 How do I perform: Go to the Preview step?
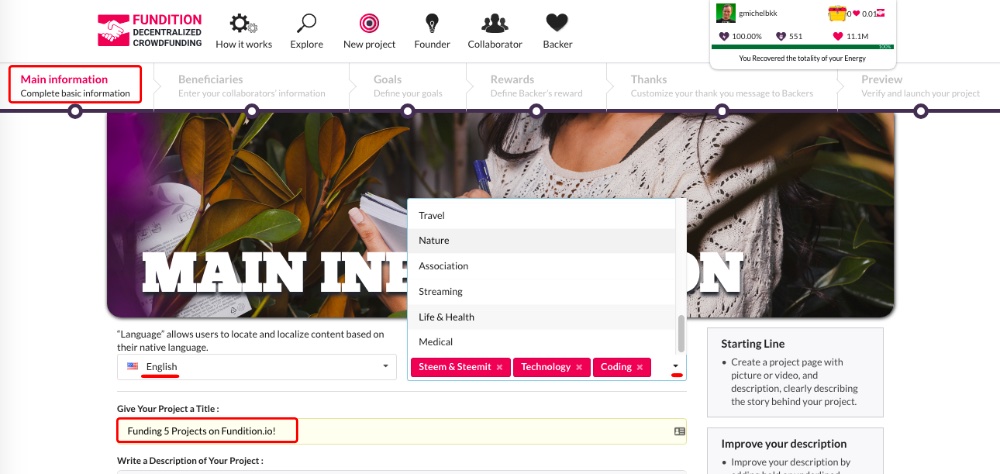coord(920,86)
